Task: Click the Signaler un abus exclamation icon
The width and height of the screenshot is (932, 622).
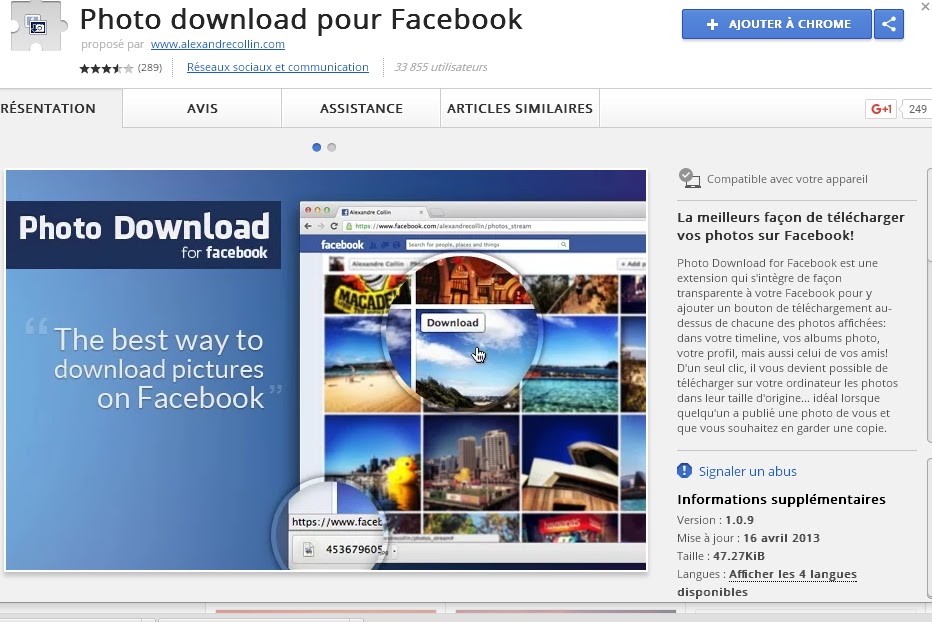Action: [x=684, y=471]
